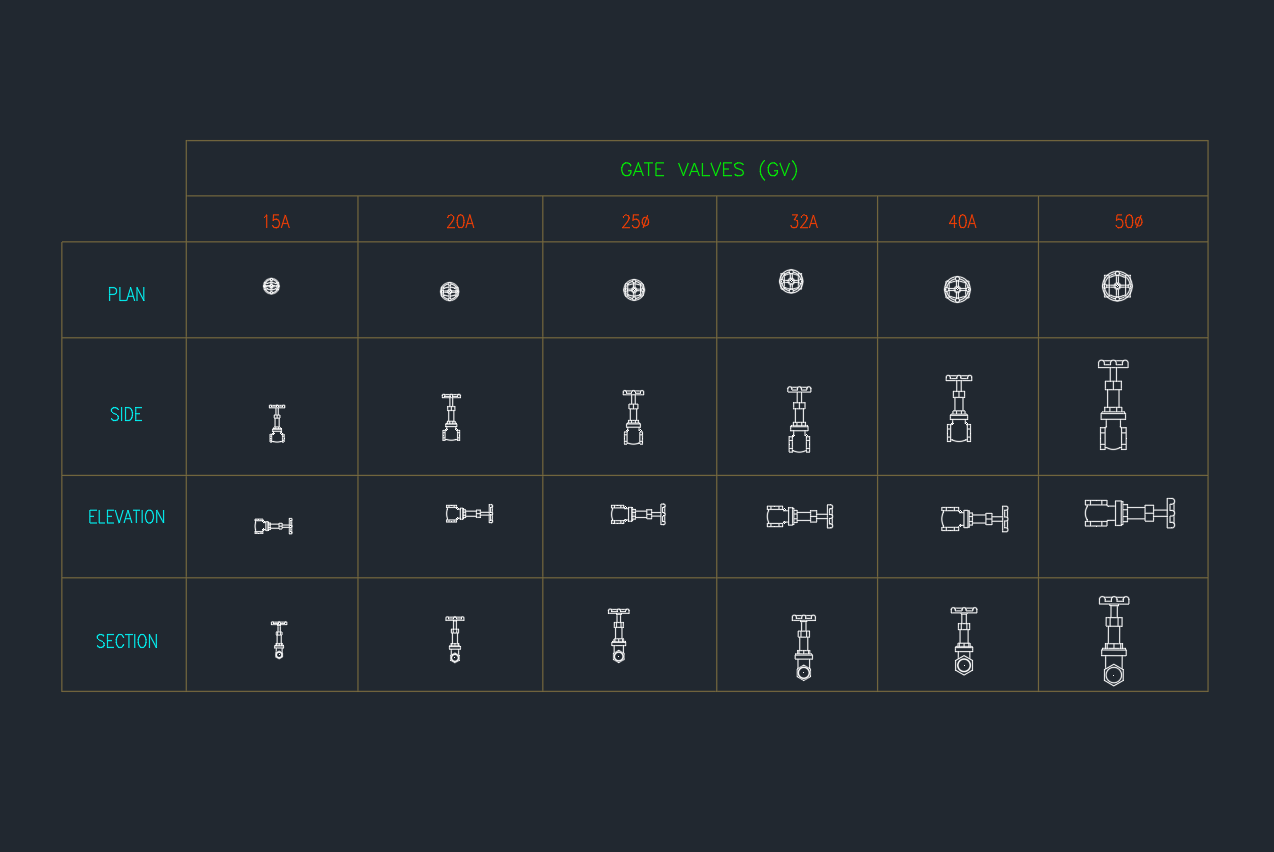The width and height of the screenshot is (1274, 852).
Task: Click the GATE VALVES (GV) title text
Action: (x=709, y=170)
